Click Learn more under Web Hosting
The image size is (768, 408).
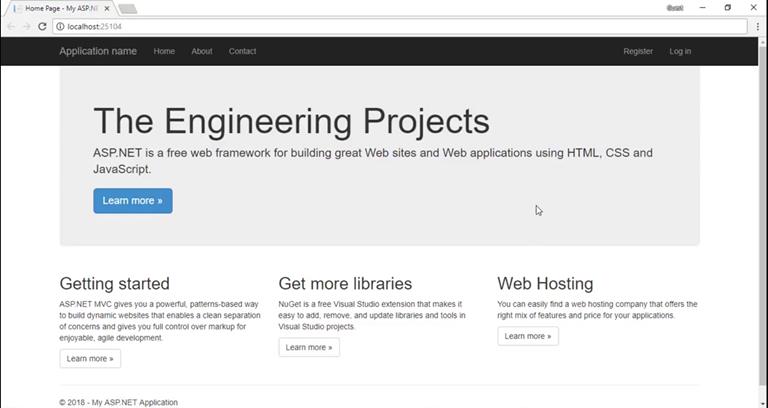click(528, 336)
